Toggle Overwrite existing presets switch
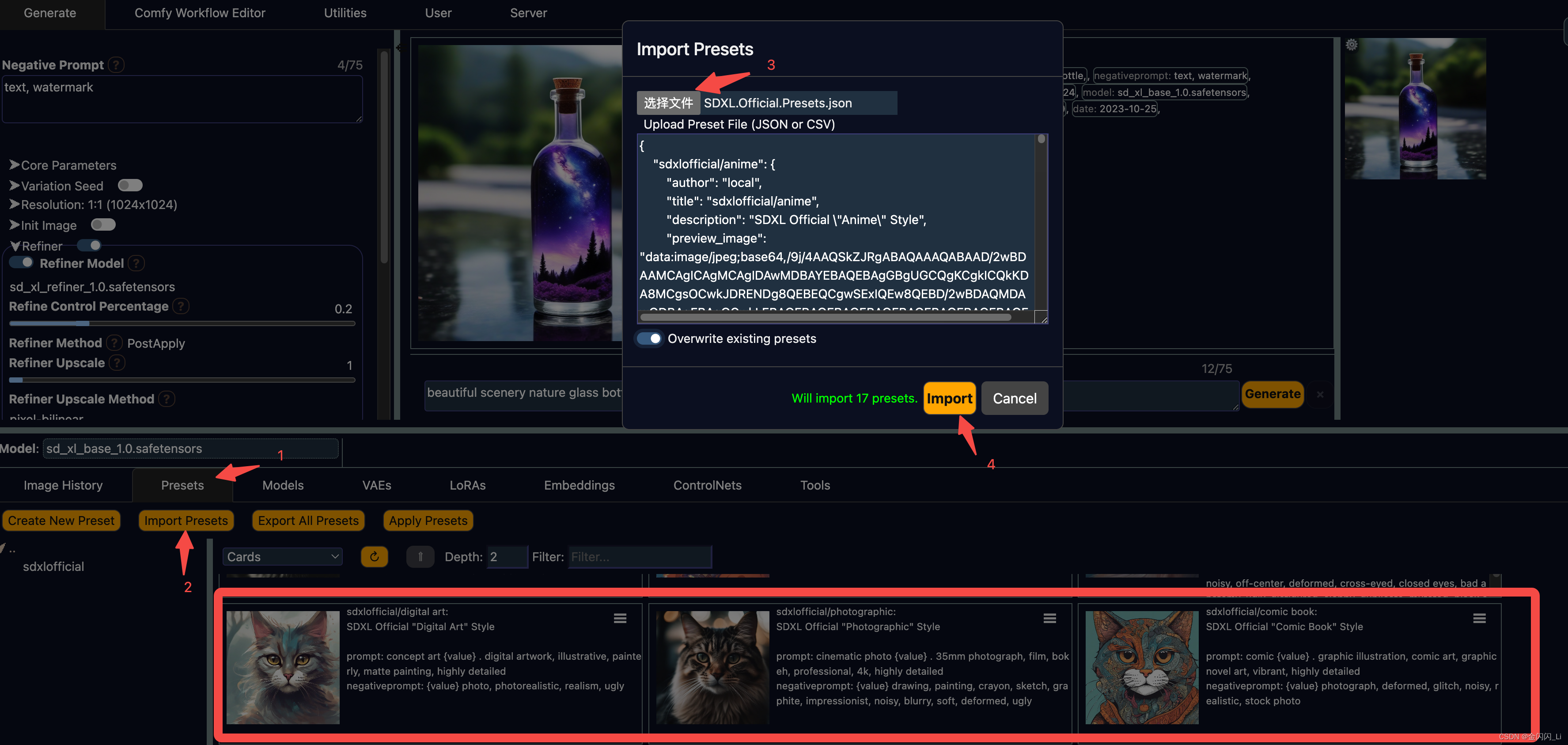Viewport: 1568px width, 745px height. point(650,338)
